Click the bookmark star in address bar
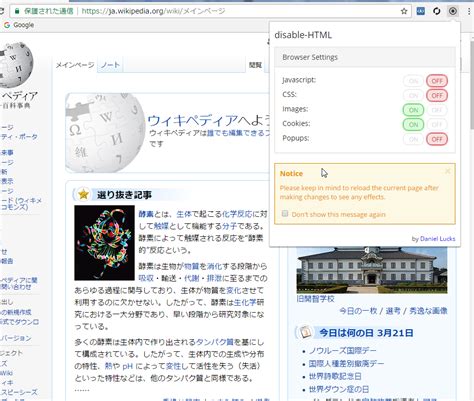474x401 pixels. [404, 11]
